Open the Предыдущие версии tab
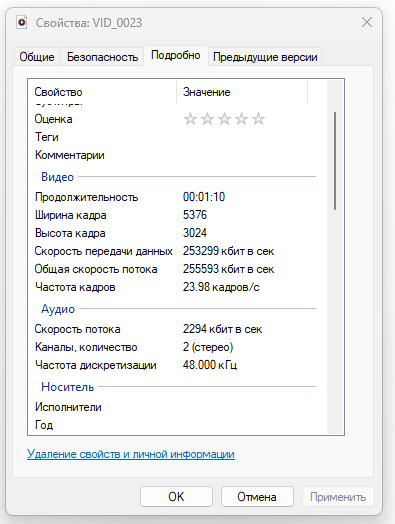The height and width of the screenshot is (524, 395). pos(265,57)
